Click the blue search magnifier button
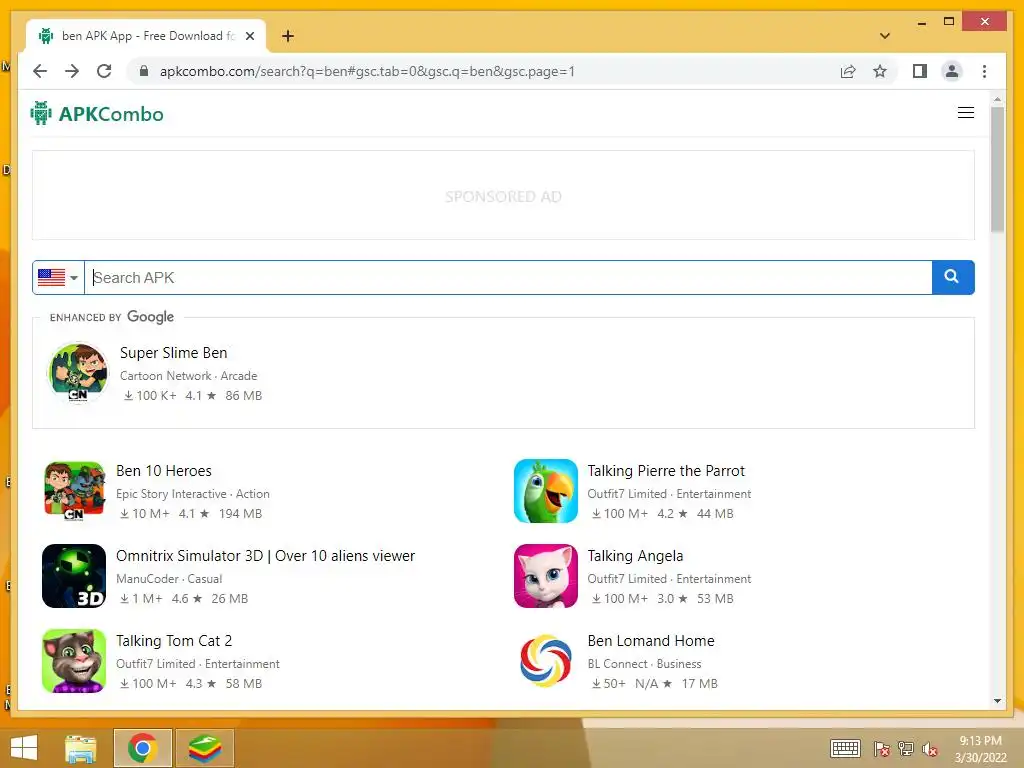 click(953, 278)
